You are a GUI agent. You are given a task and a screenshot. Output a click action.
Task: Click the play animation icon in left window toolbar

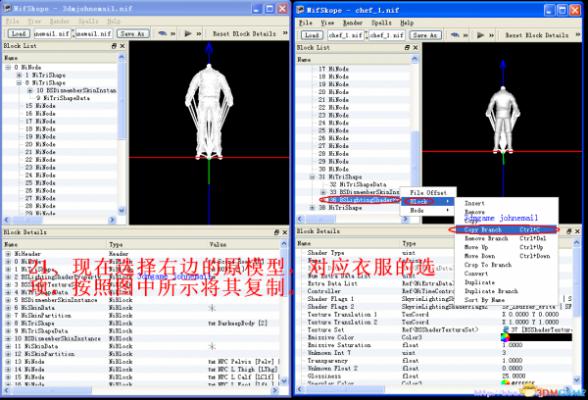pyautogui.click(x=188, y=33)
